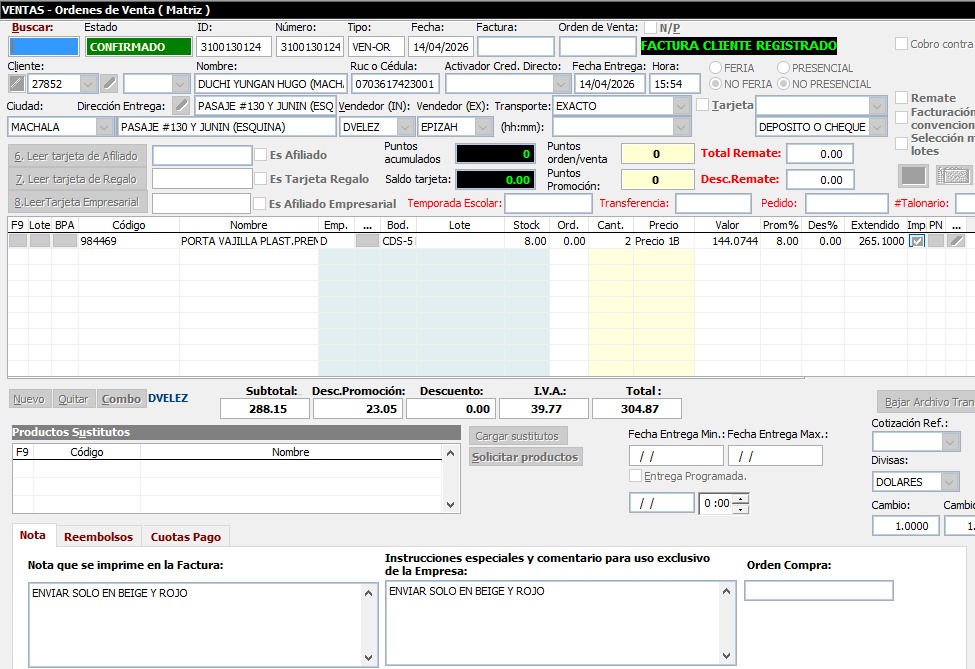Click the edit pencil right of Cliente dropdown
Image resolution: width=975 pixels, height=669 pixels.
coord(110,84)
